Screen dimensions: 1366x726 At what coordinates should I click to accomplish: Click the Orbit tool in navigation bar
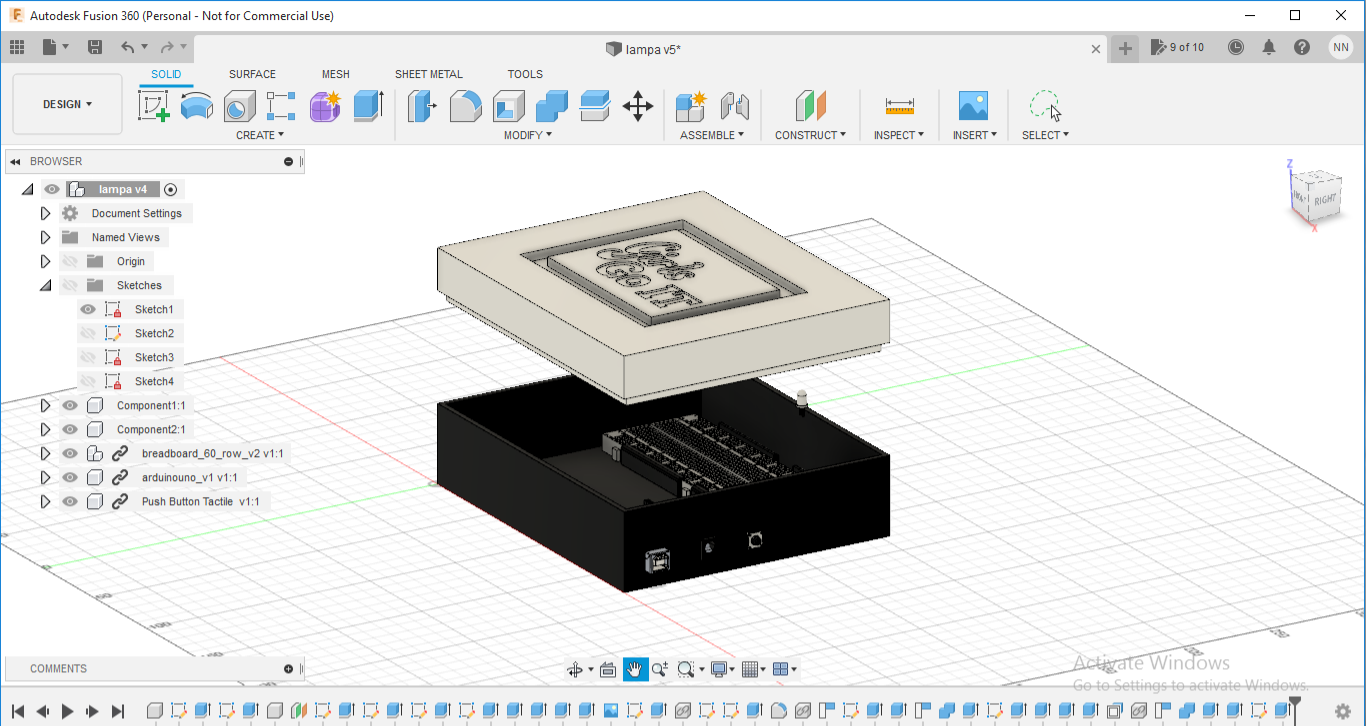pos(575,669)
